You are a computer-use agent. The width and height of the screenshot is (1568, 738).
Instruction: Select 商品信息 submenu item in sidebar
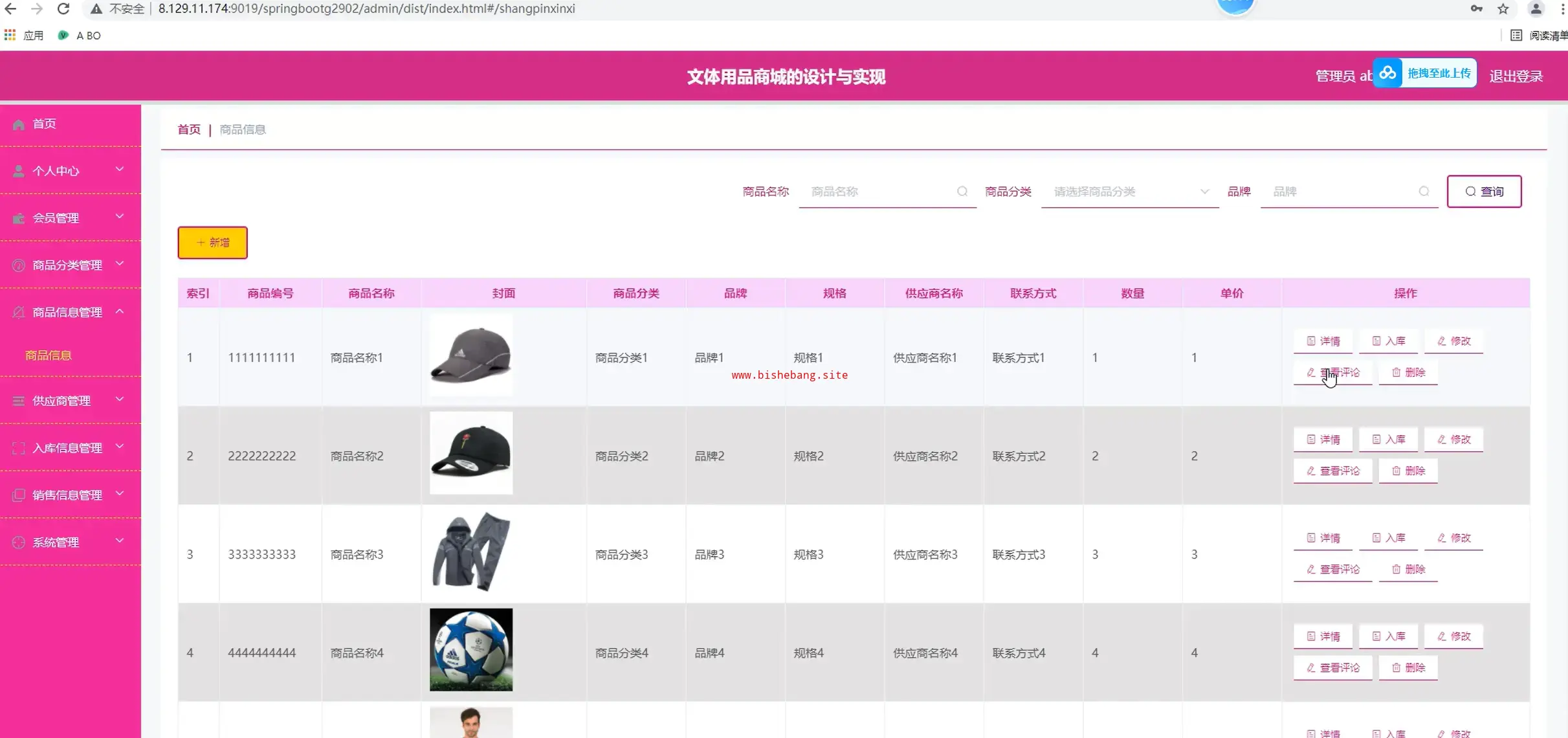tap(49, 355)
